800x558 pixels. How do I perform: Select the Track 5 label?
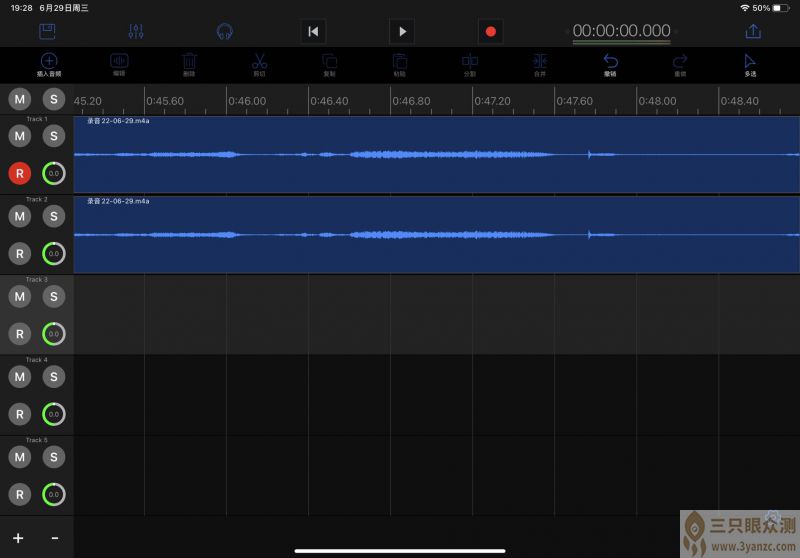pos(36,440)
